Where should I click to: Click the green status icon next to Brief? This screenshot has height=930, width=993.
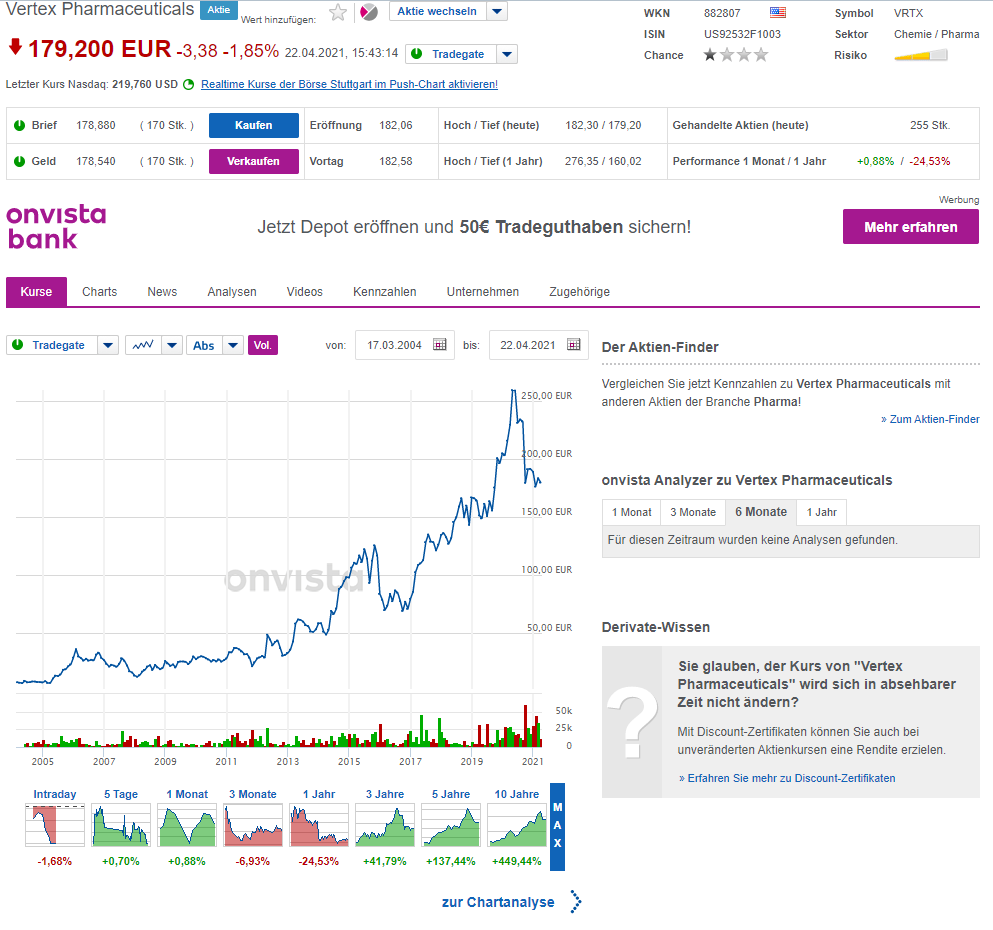pyautogui.click(x=20, y=125)
